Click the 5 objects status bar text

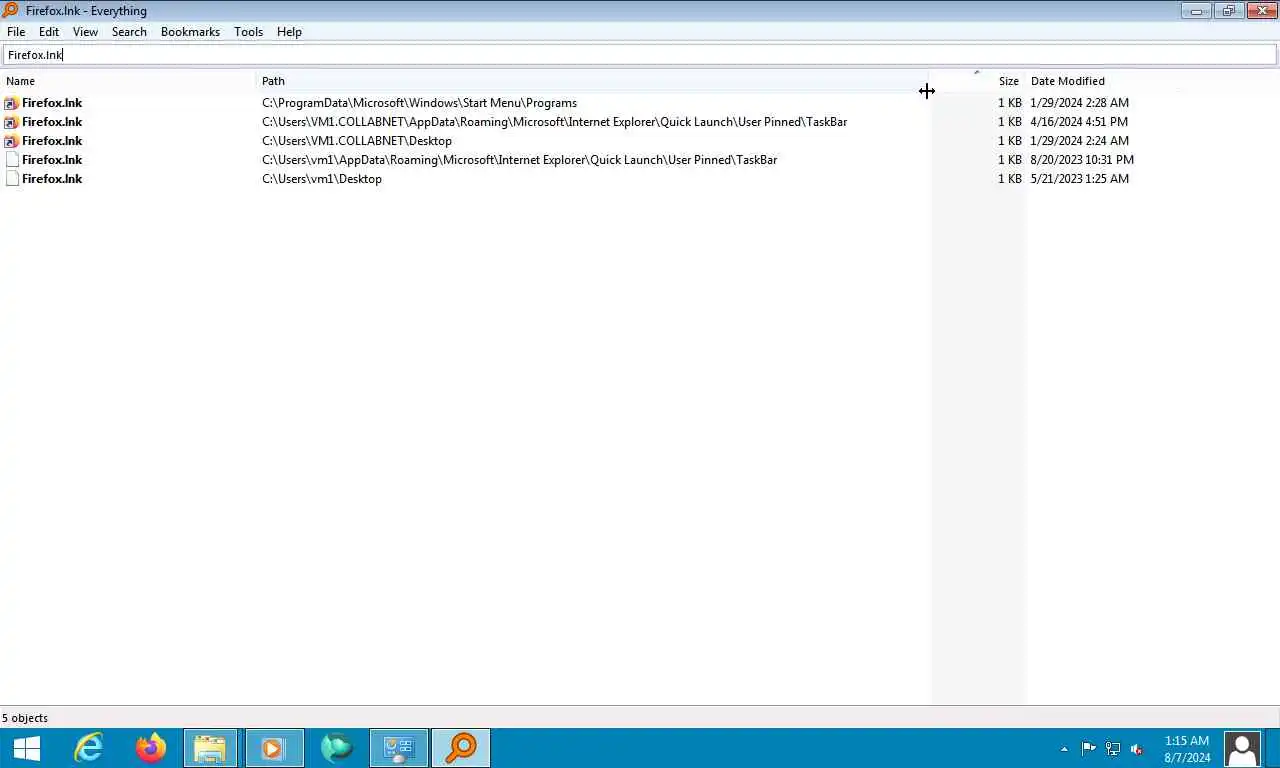pyautogui.click(x=25, y=718)
